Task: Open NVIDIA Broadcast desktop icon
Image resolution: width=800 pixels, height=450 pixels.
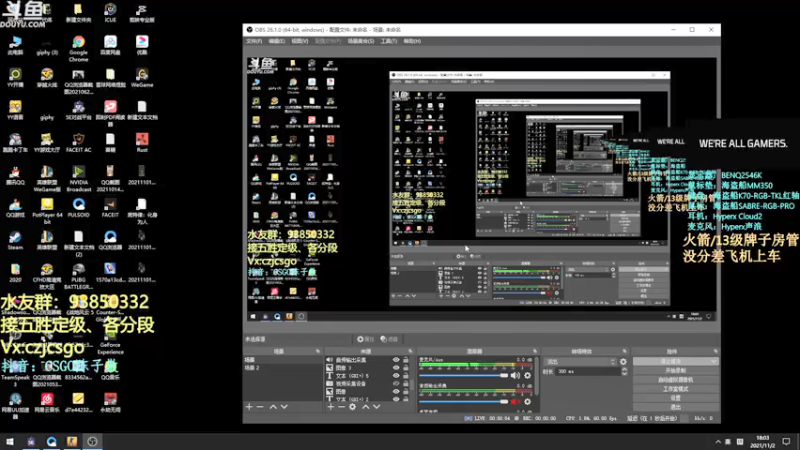Action: pyautogui.click(x=78, y=178)
